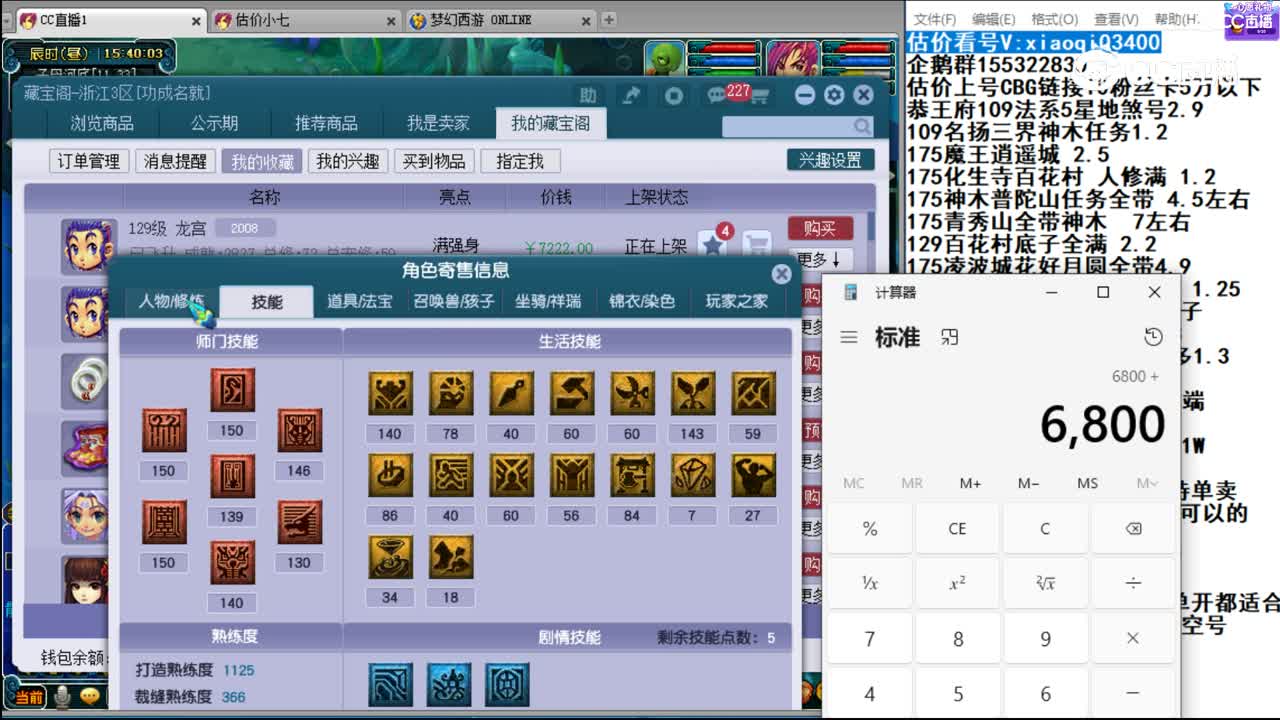The image size is (1280, 720).
Task: Select the tornado life skill icon with level 34
Action: coord(390,557)
